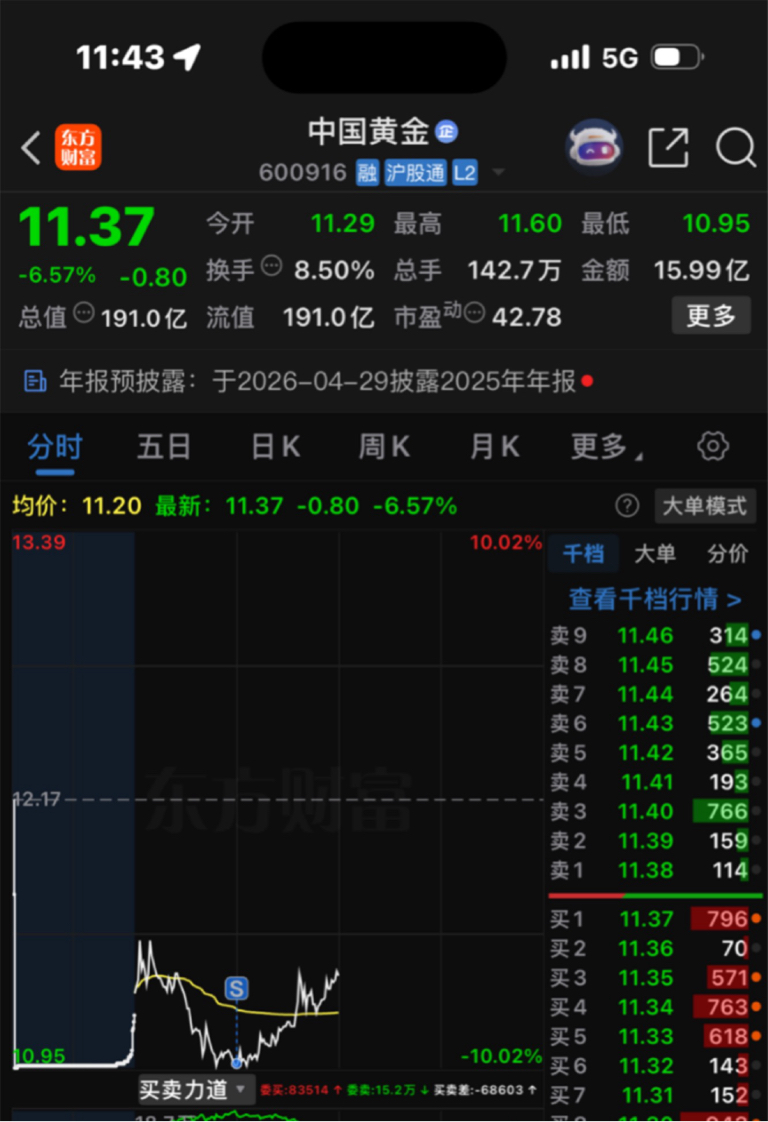This screenshot has width=768, height=1122.
Task: Expand the 更多 chart period menu
Action: pyautogui.click(x=606, y=447)
